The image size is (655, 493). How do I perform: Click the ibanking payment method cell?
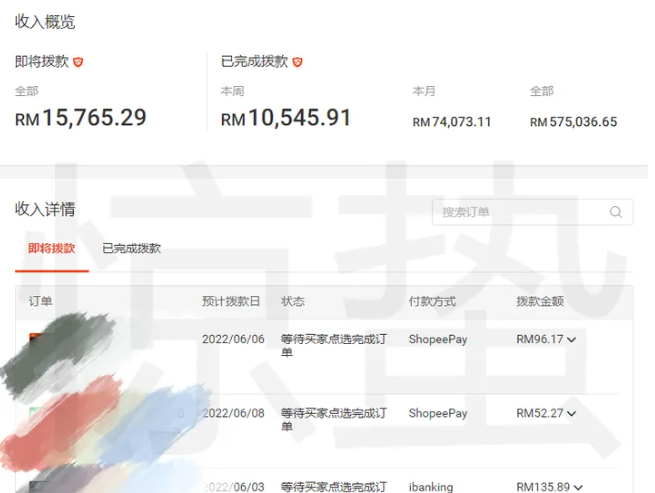click(430, 487)
